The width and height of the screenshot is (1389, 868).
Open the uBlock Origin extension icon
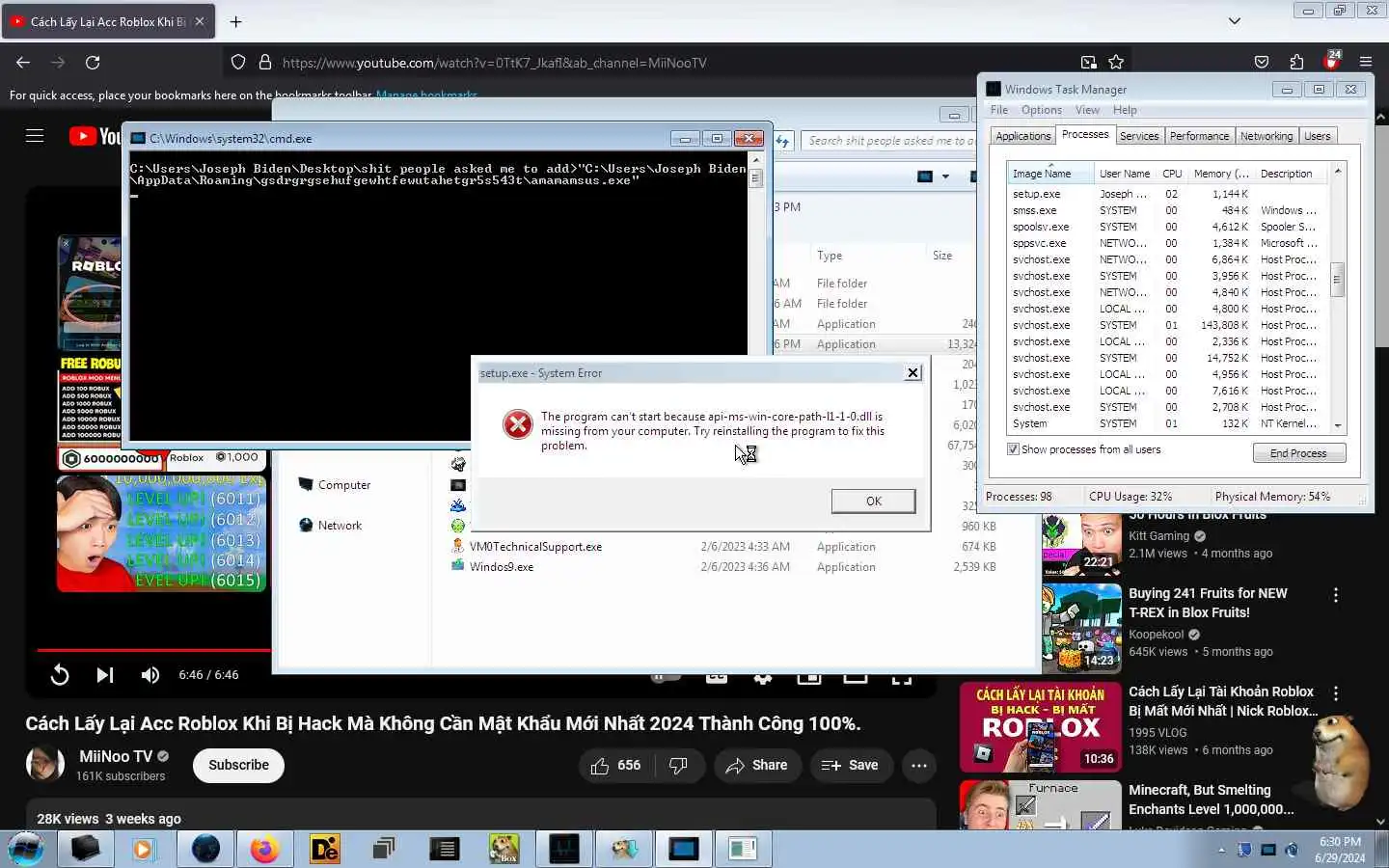click(1332, 62)
